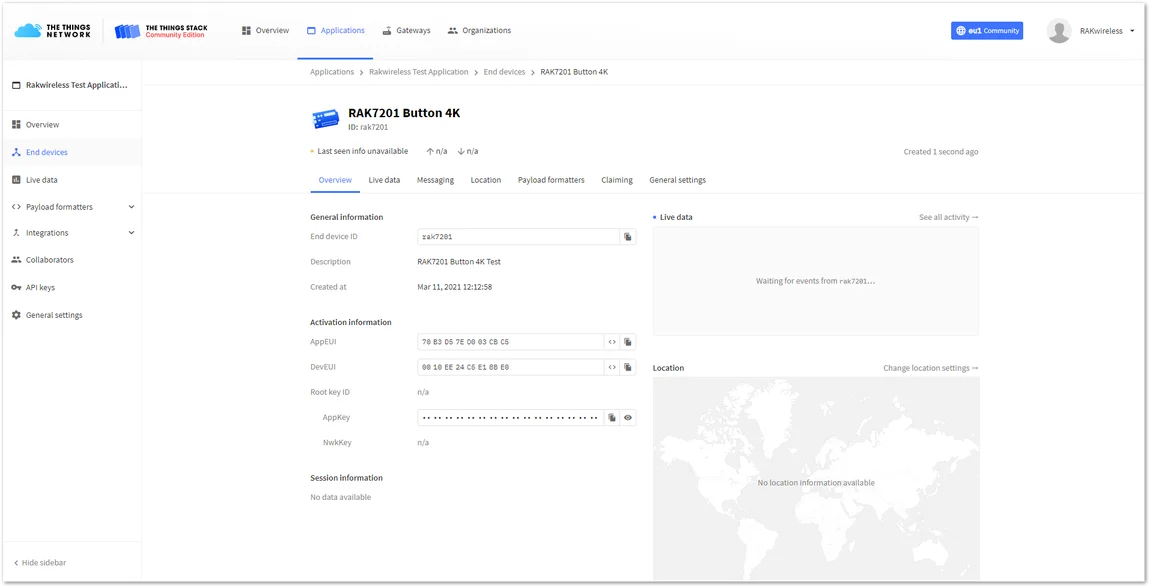Click The Things Network cloud logo

53,31
